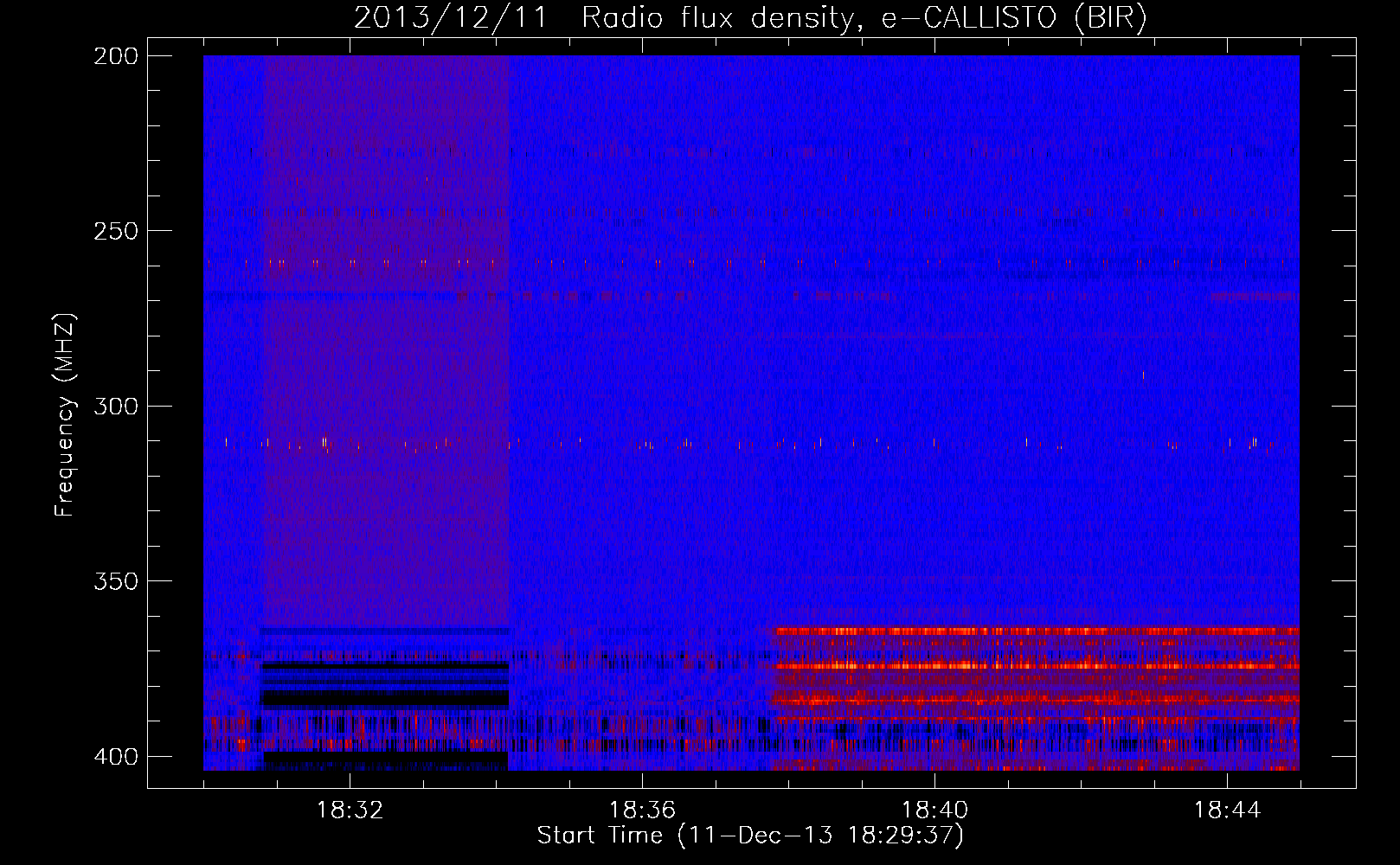
Task: Click the plot title 'Radio flux density, e-CALLISTO (BIR)'
Action: pos(864,17)
